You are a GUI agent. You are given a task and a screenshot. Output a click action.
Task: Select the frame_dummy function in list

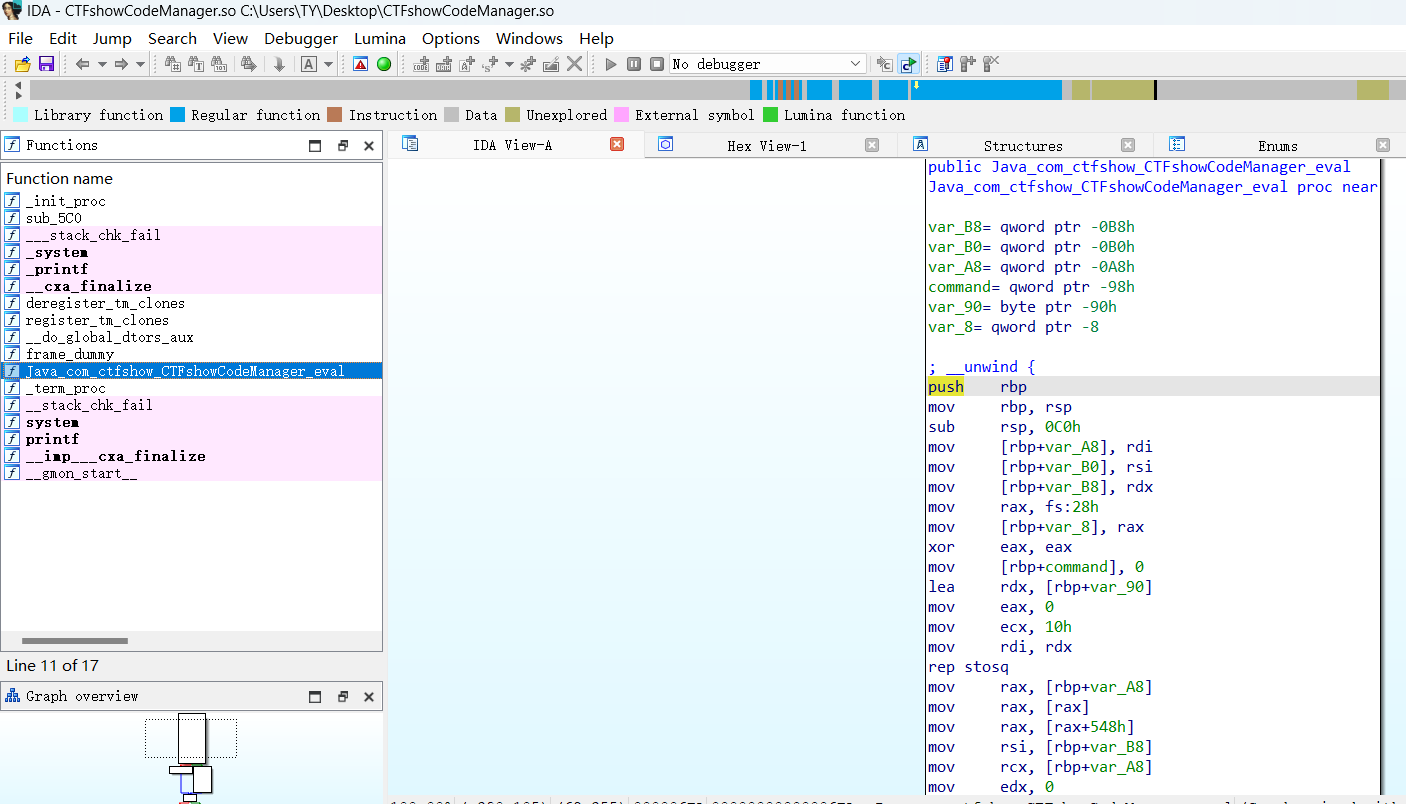[x=70, y=354]
